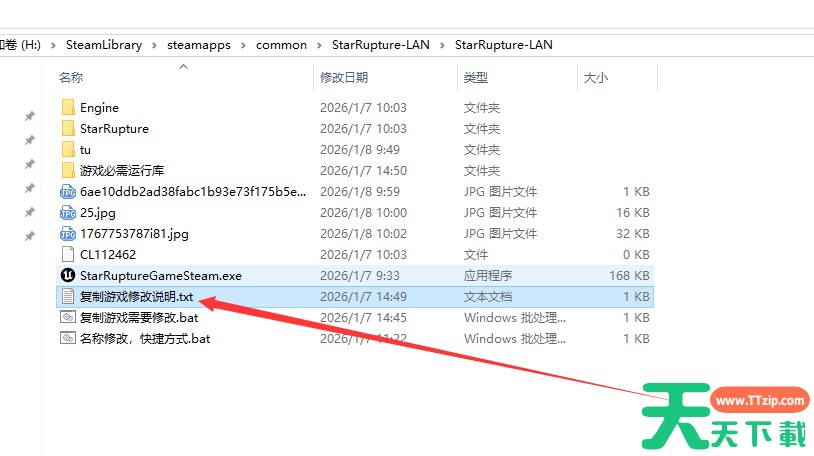Navigate to common in the address bar
This screenshot has width=814, height=456.
pos(281,45)
